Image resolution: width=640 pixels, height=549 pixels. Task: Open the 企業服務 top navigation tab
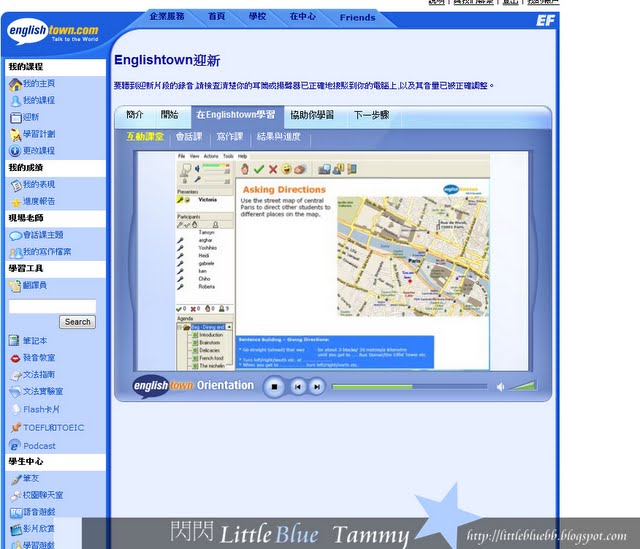click(167, 16)
